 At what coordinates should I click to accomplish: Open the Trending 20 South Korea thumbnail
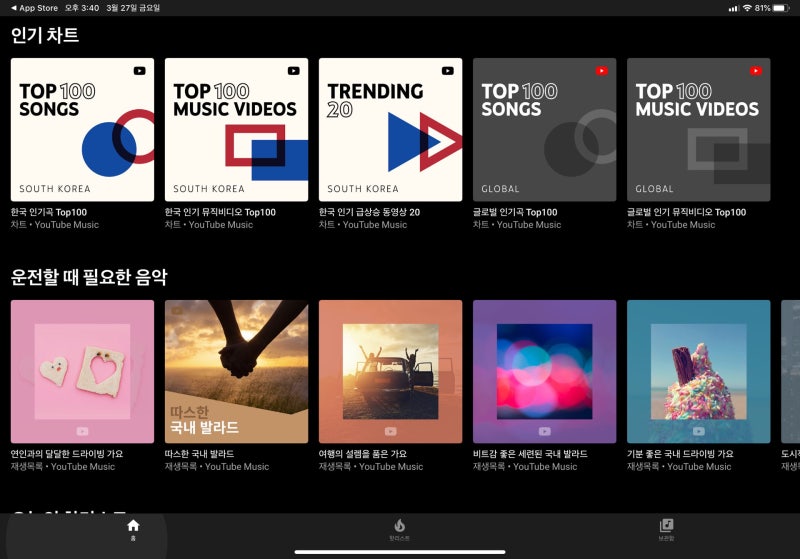[390, 130]
